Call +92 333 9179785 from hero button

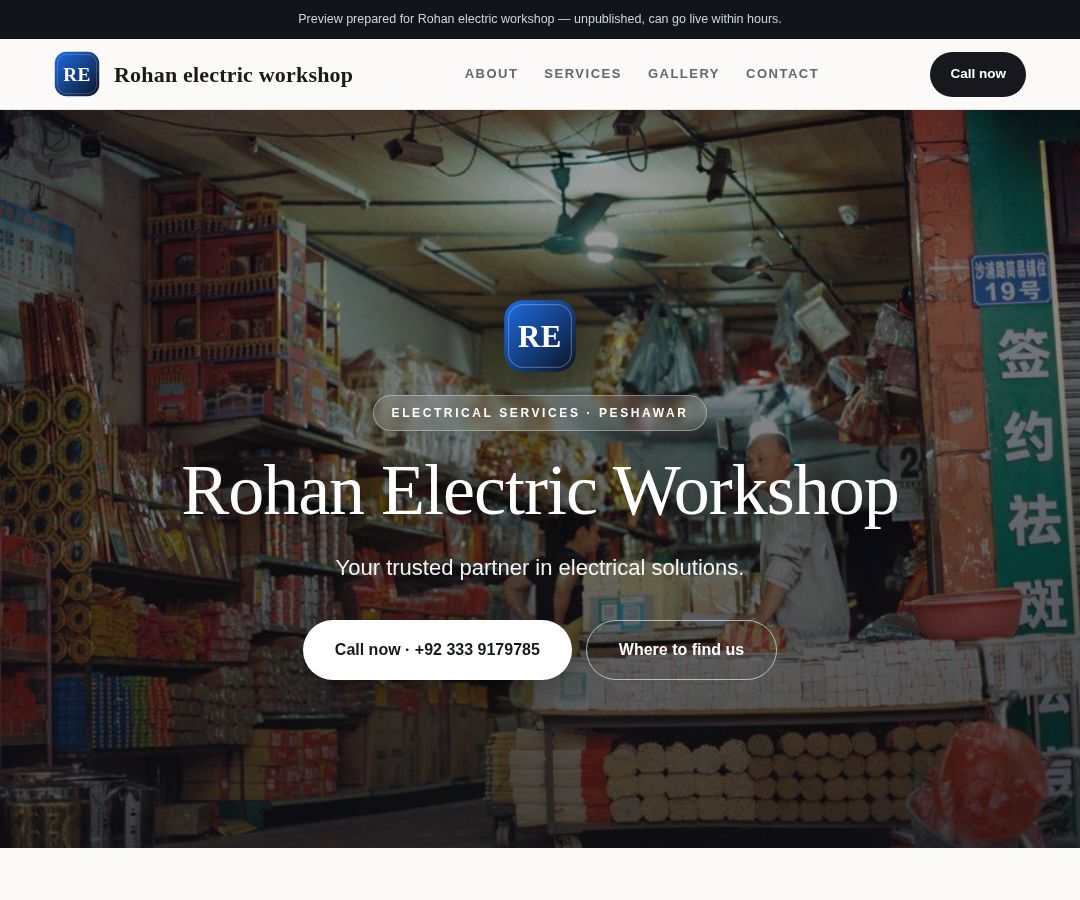tap(437, 650)
